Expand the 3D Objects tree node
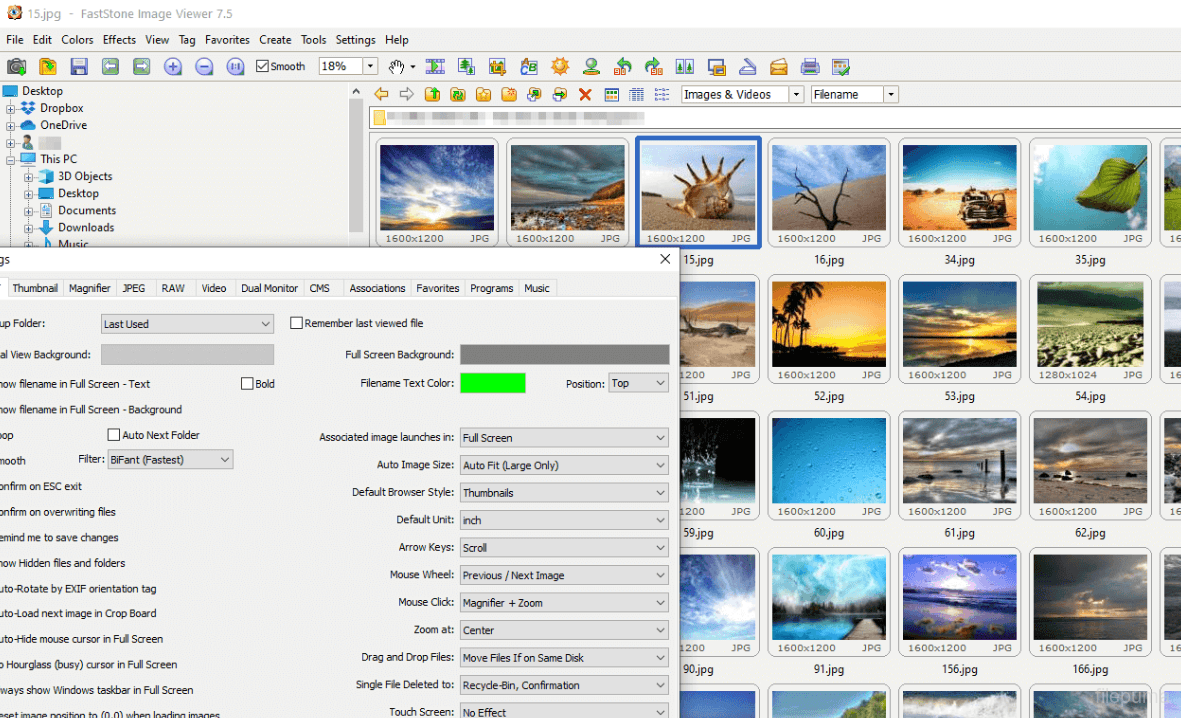 pos(29,177)
